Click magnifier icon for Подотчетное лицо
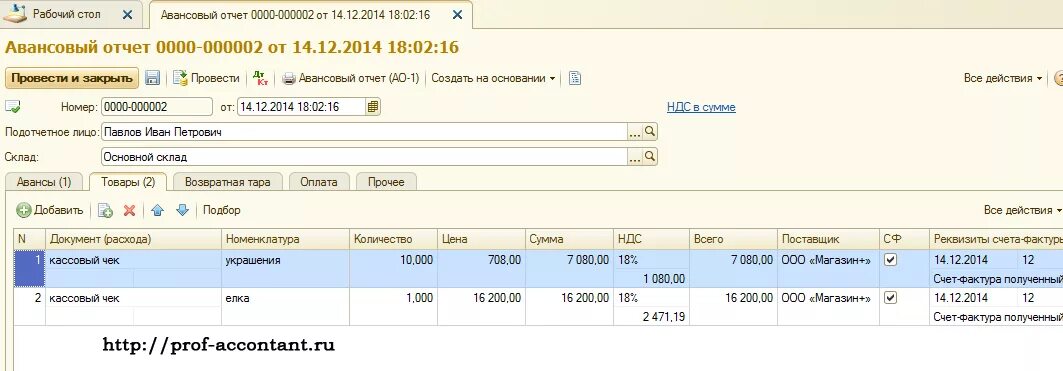The width and height of the screenshot is (1063, 371). pos(649,132)
